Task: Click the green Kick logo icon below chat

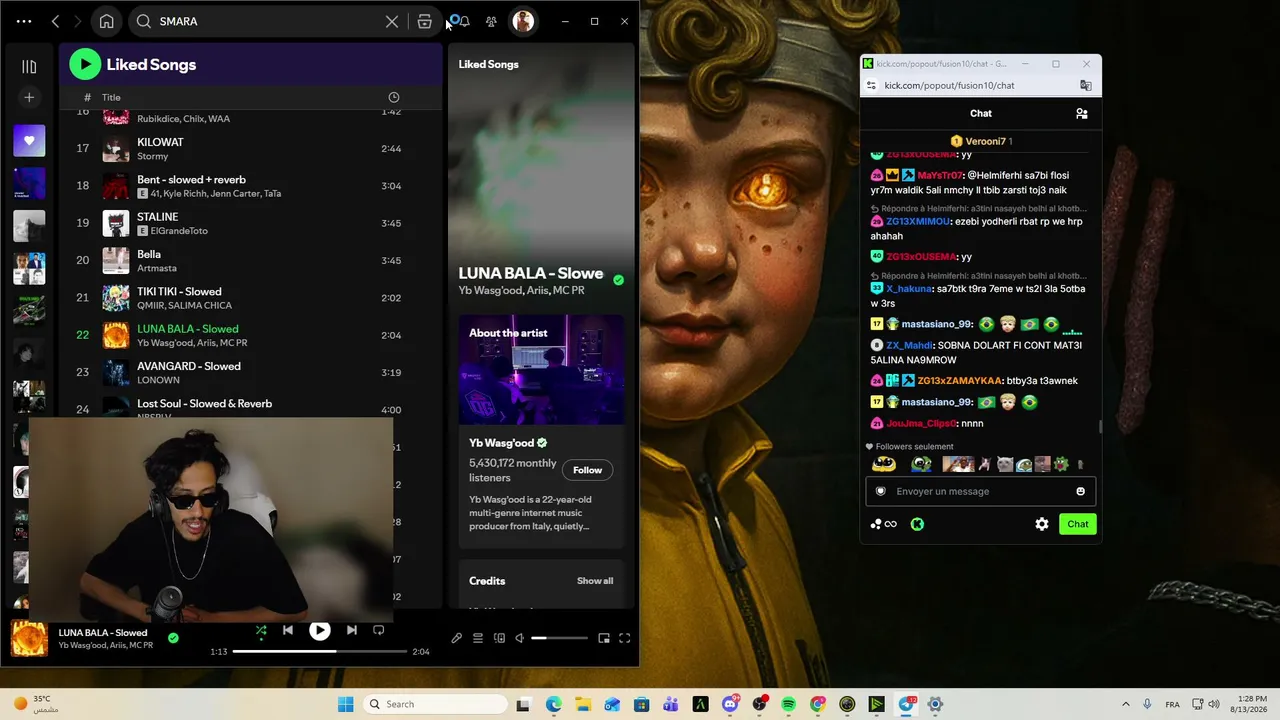Action: click(x=917, y=524)
